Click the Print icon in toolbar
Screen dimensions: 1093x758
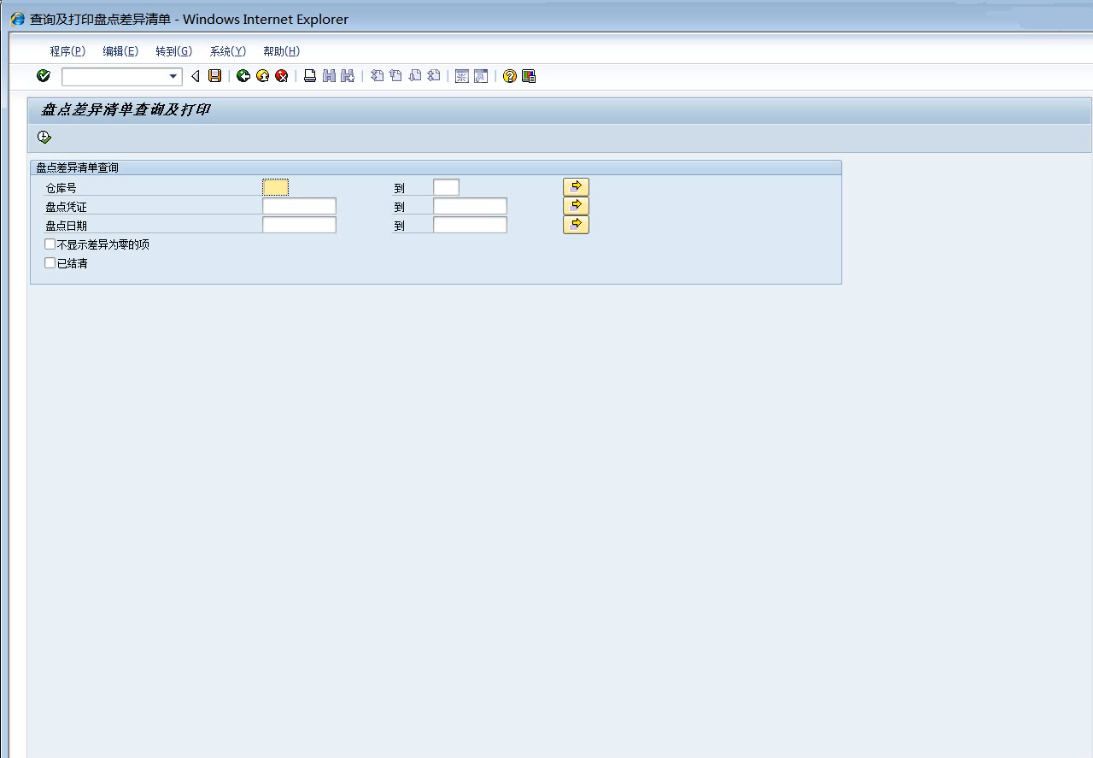[x=310, y=76]
